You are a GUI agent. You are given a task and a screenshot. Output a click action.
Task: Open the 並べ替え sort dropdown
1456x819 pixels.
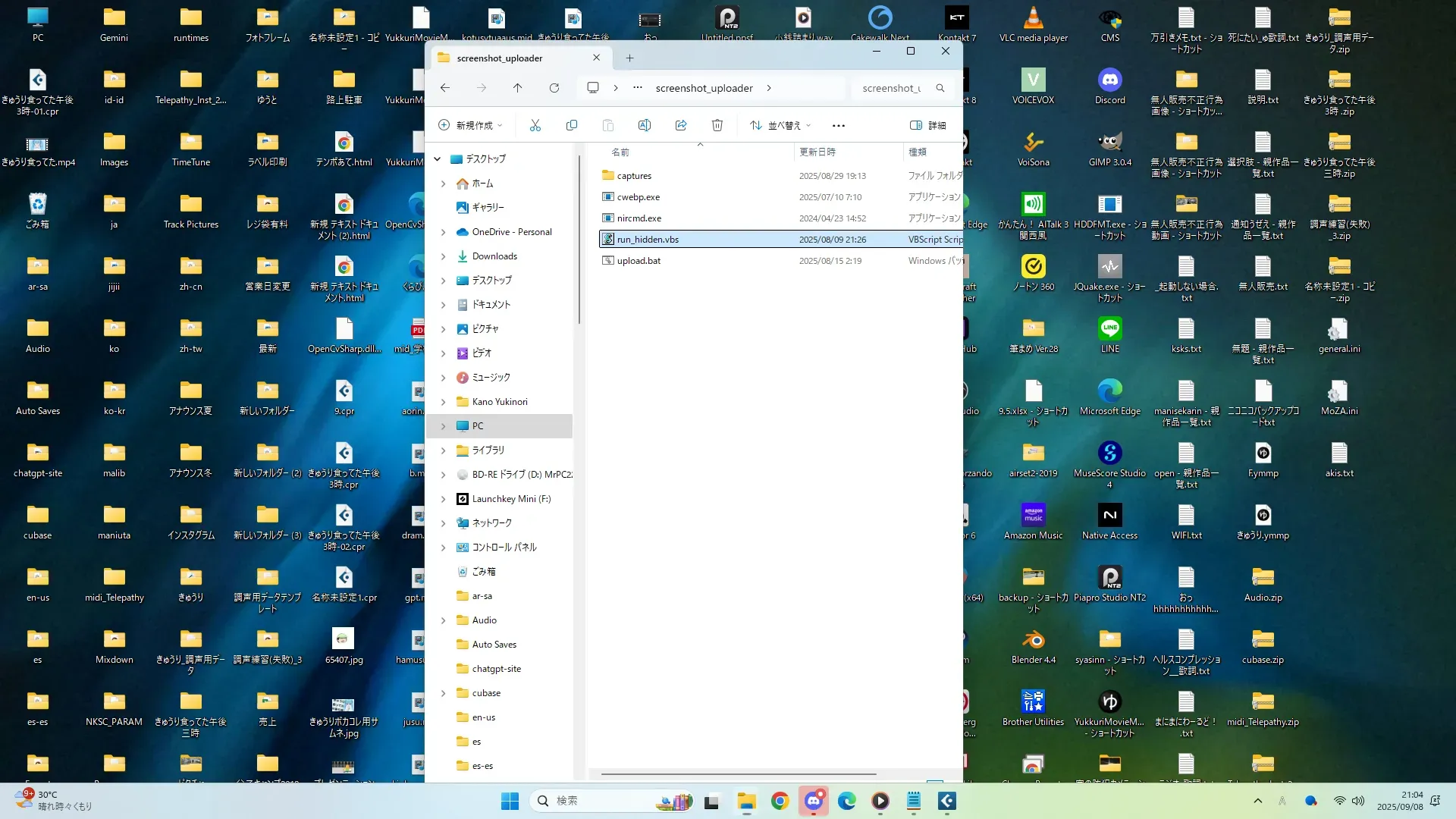pyautogui.click(x=780, y=125)
